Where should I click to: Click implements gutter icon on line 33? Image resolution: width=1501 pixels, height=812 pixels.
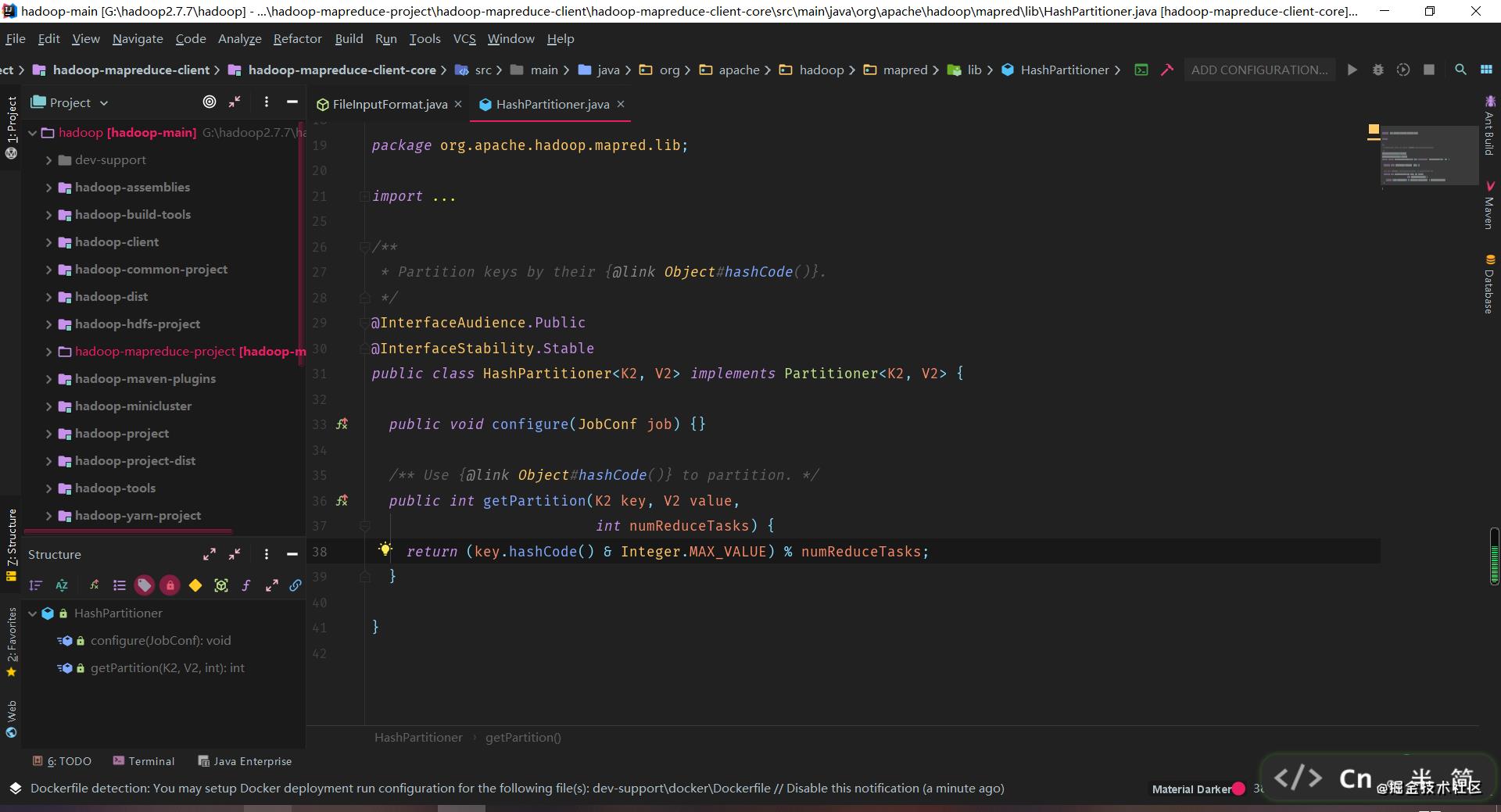[342, 424]
